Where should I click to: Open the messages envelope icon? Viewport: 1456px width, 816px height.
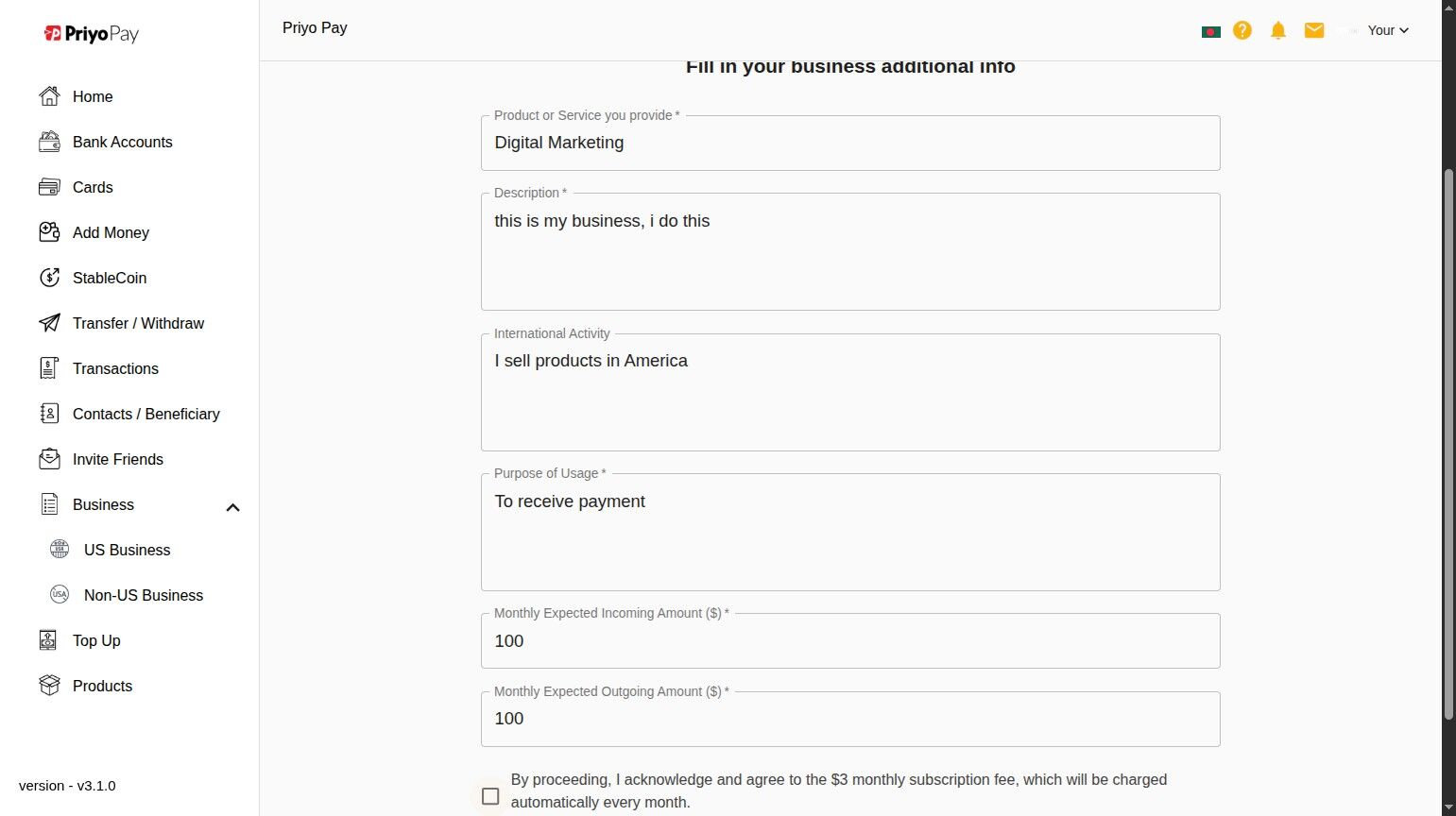(x=1314, y=30)
